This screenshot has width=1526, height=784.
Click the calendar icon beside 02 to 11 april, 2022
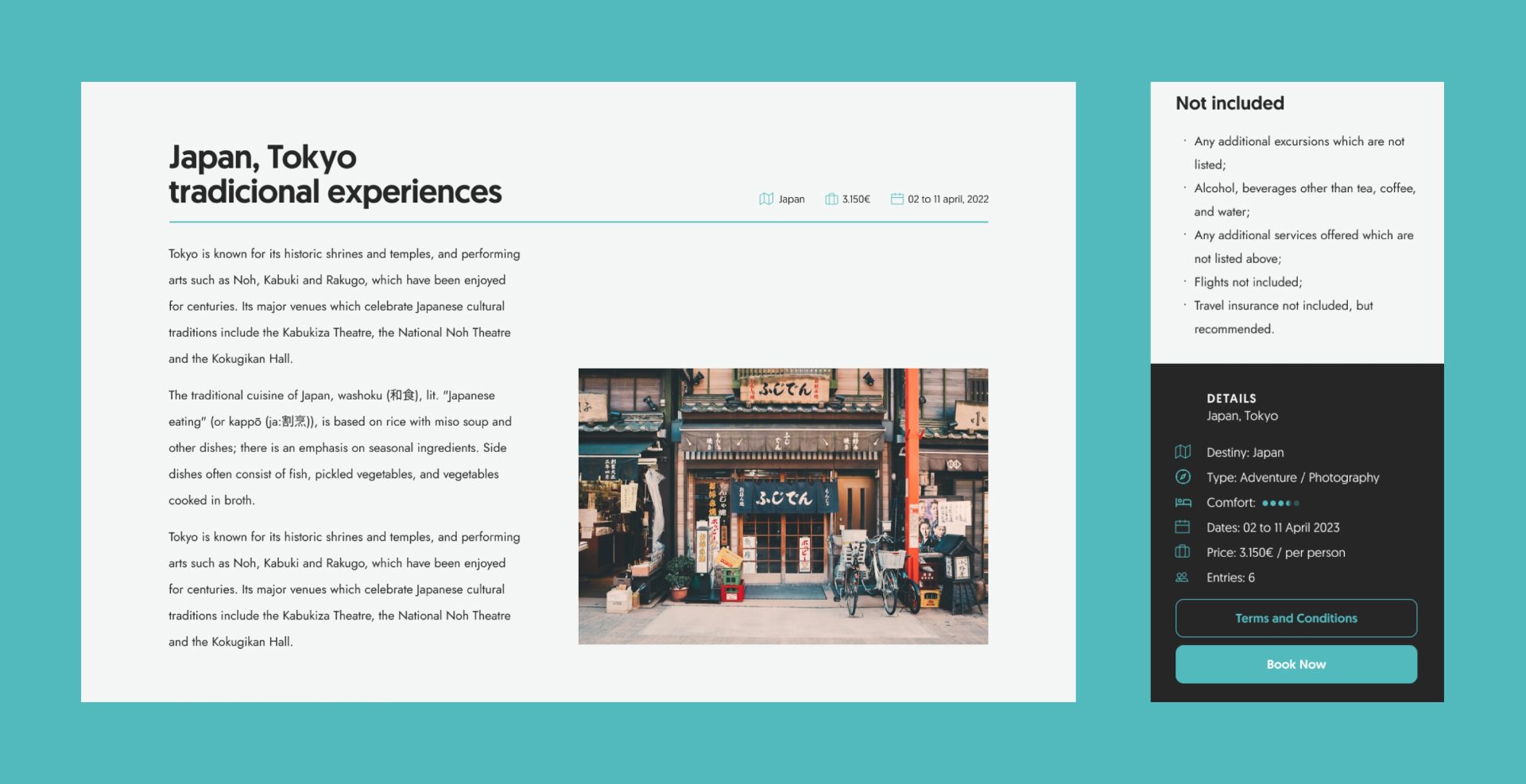[x=897, y=199]
